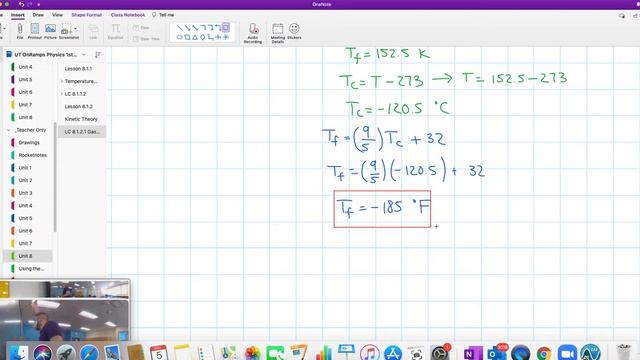This screenshot has width=640, height=360.
Task: Open the App Store from the Dock
Action: click(x=393, y=353)
